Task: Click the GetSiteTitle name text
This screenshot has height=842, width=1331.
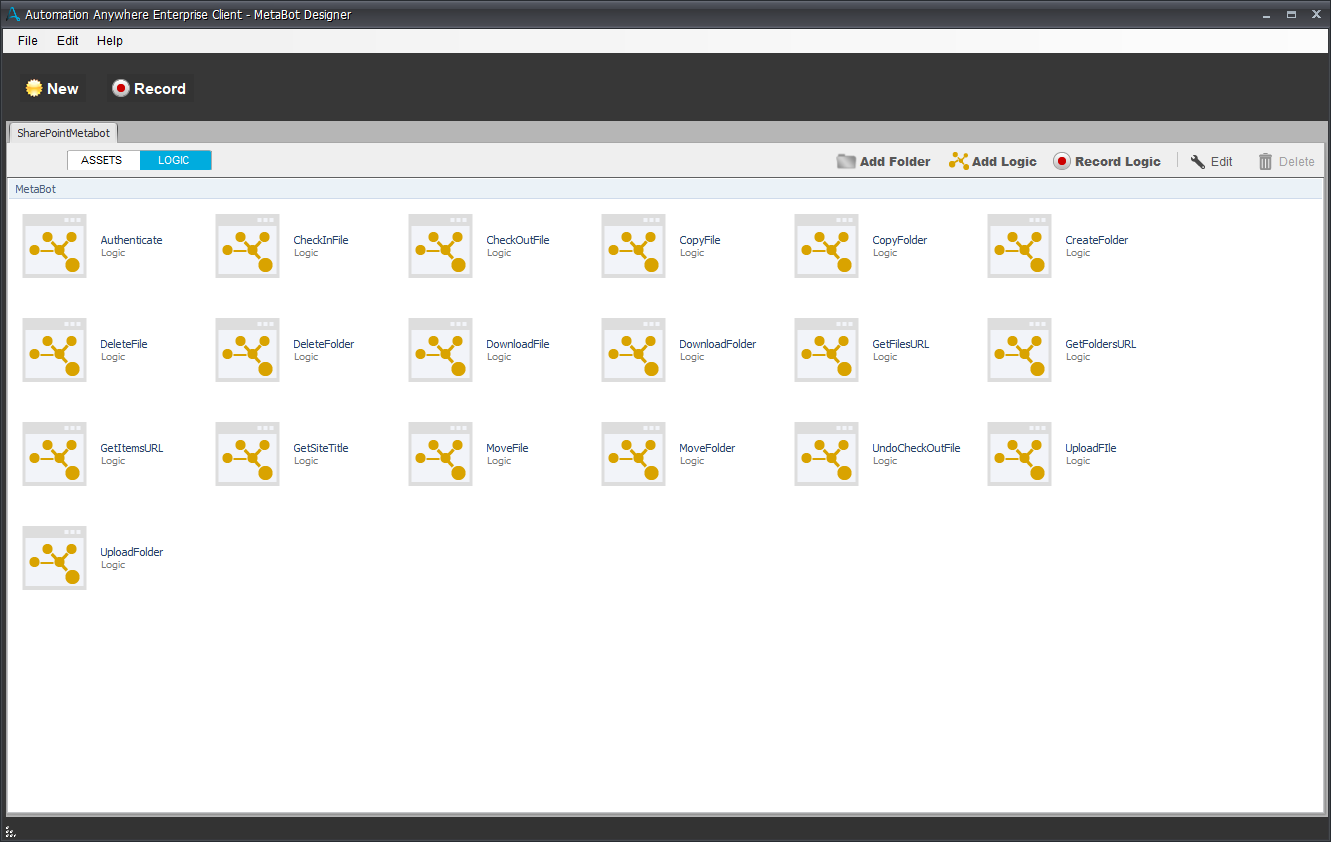Action: click(321, 448)
